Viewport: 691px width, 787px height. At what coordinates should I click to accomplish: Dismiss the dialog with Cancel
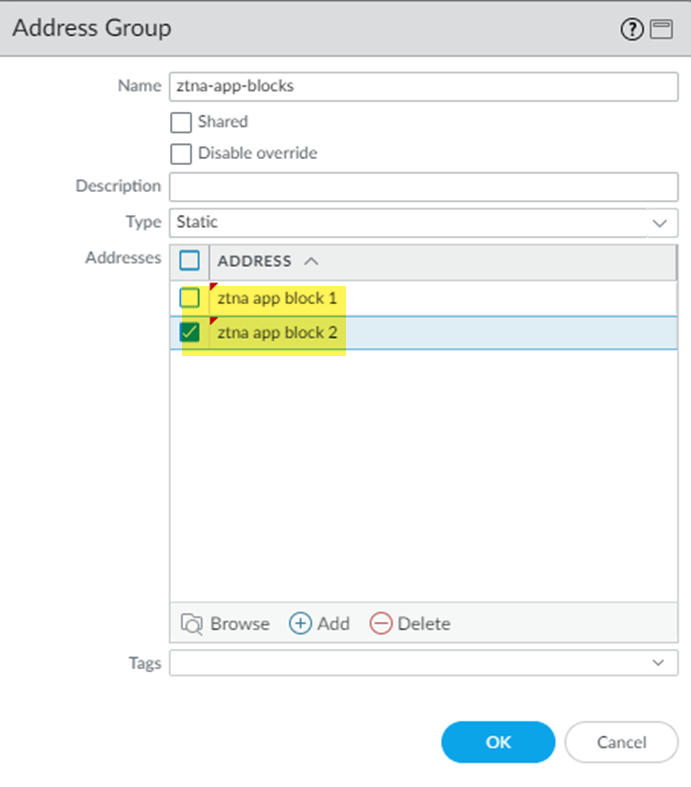pyautogui.click(x=622, y=742)
